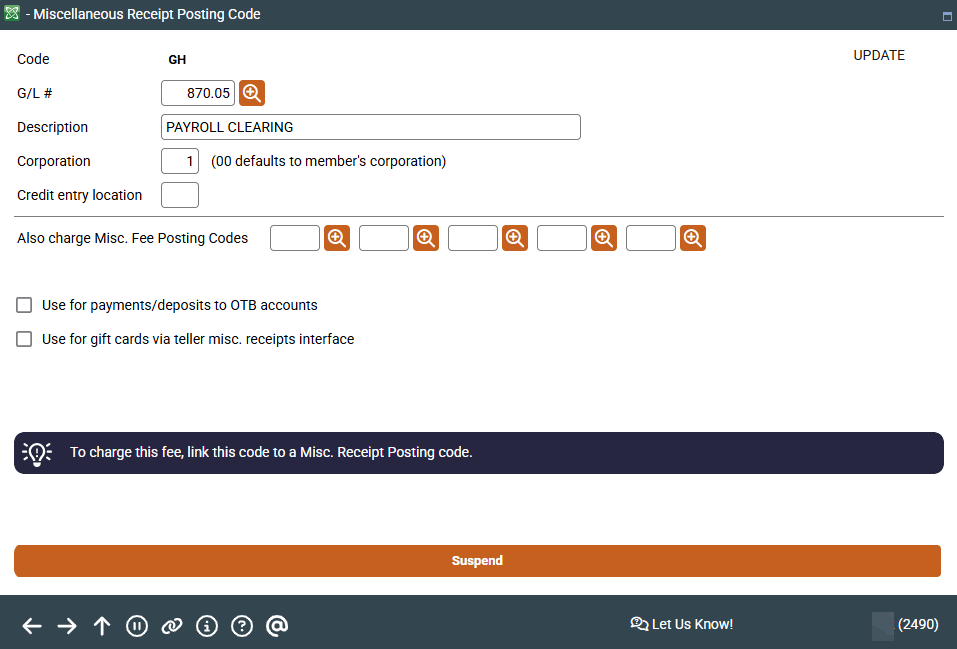Open lookup for fifth Misc. Fee Posting Code
The height and width of the screenshot is (649, 957).
[693, 238]
